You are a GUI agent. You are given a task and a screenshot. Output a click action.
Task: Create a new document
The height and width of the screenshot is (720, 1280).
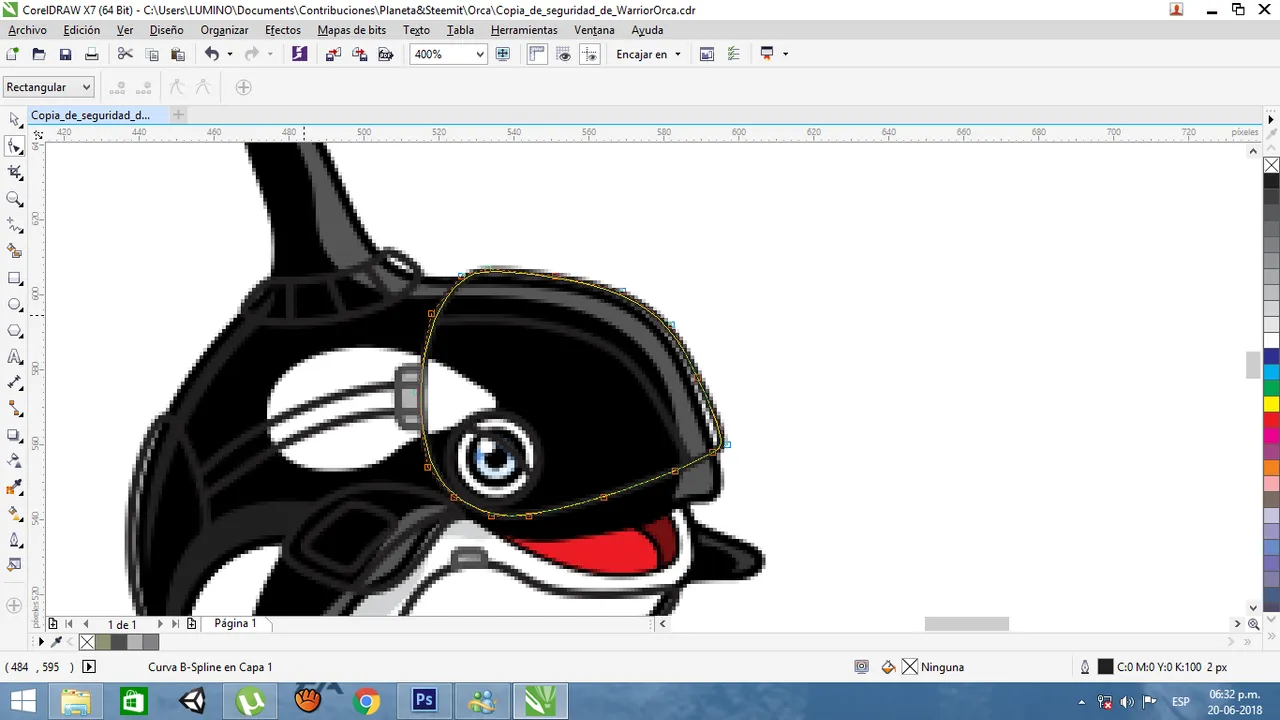pyautogui.click(x=13, y=54)
